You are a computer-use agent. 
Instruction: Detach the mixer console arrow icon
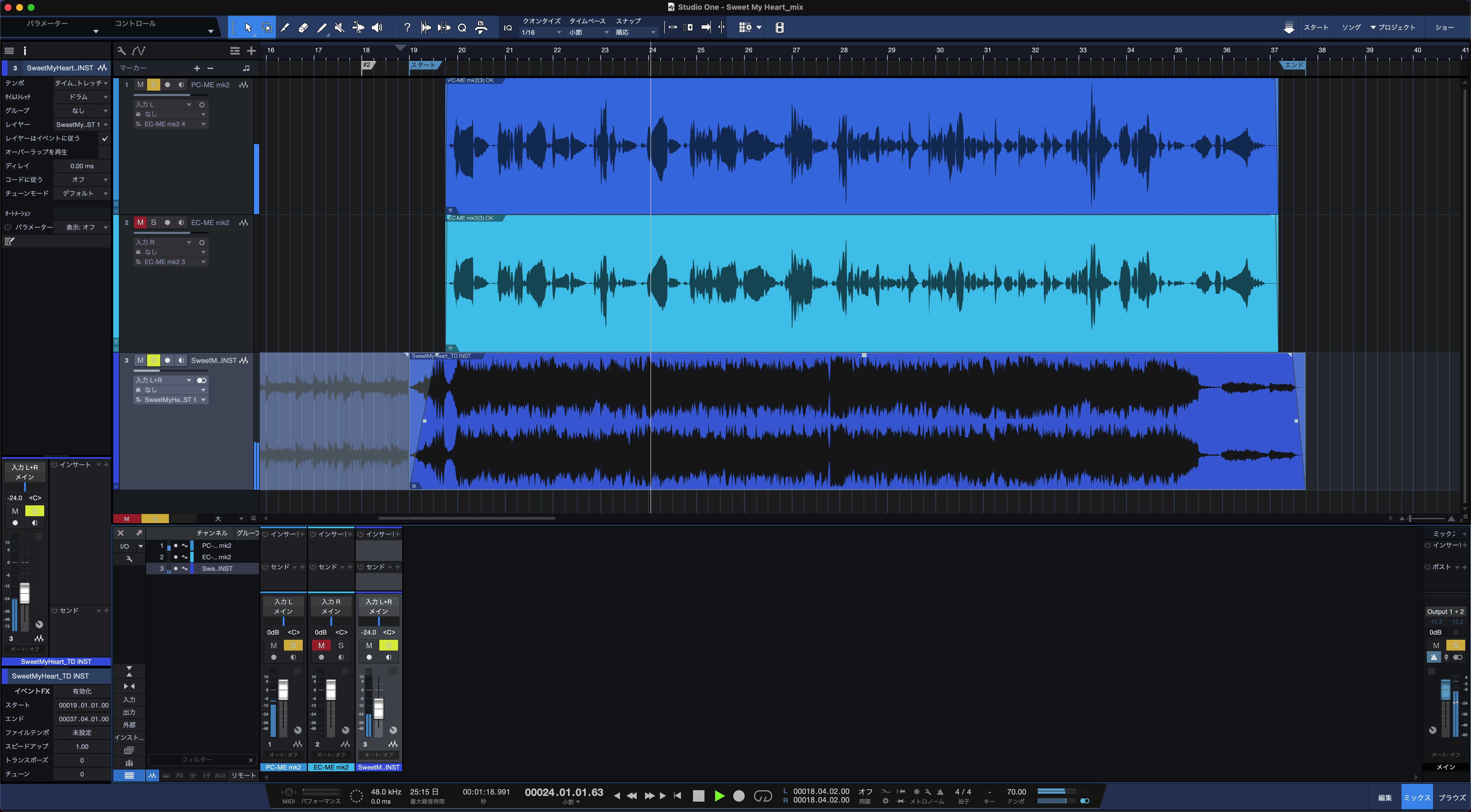point(139,533)
